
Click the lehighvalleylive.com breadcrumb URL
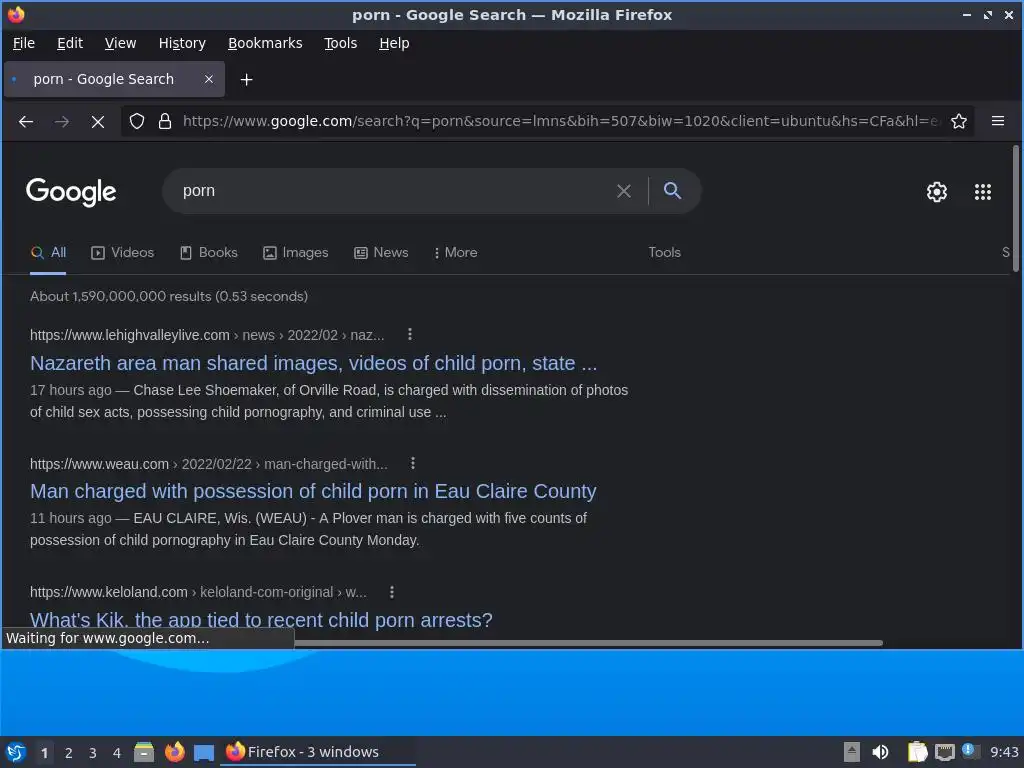(207, 335)
